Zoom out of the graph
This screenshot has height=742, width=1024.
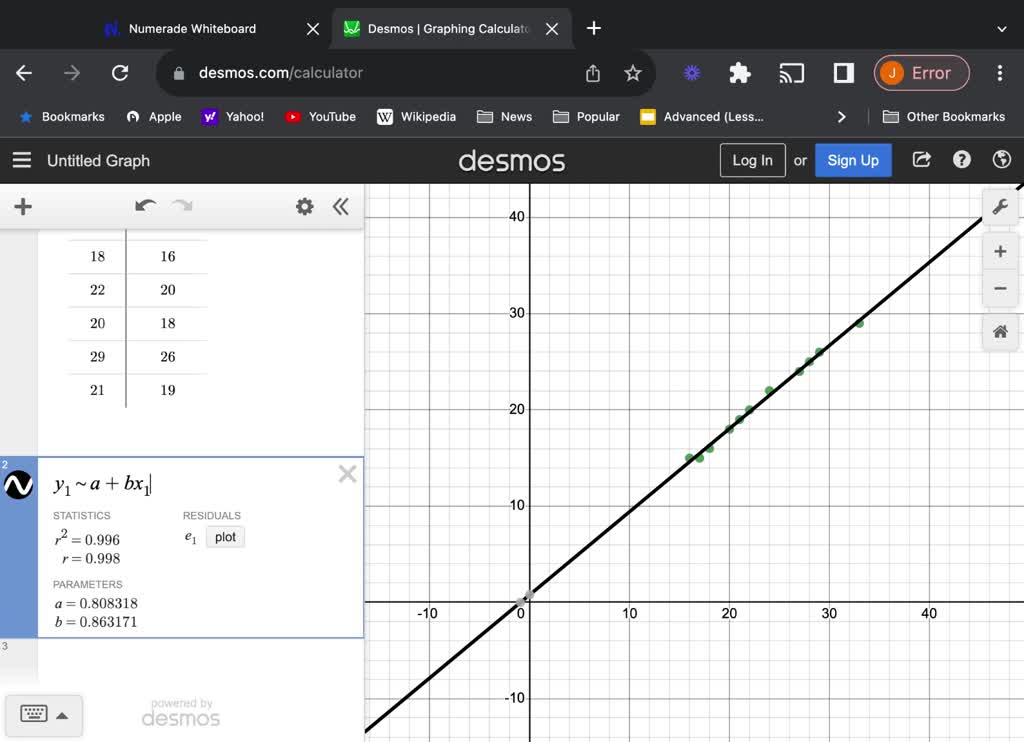[999, 289]
